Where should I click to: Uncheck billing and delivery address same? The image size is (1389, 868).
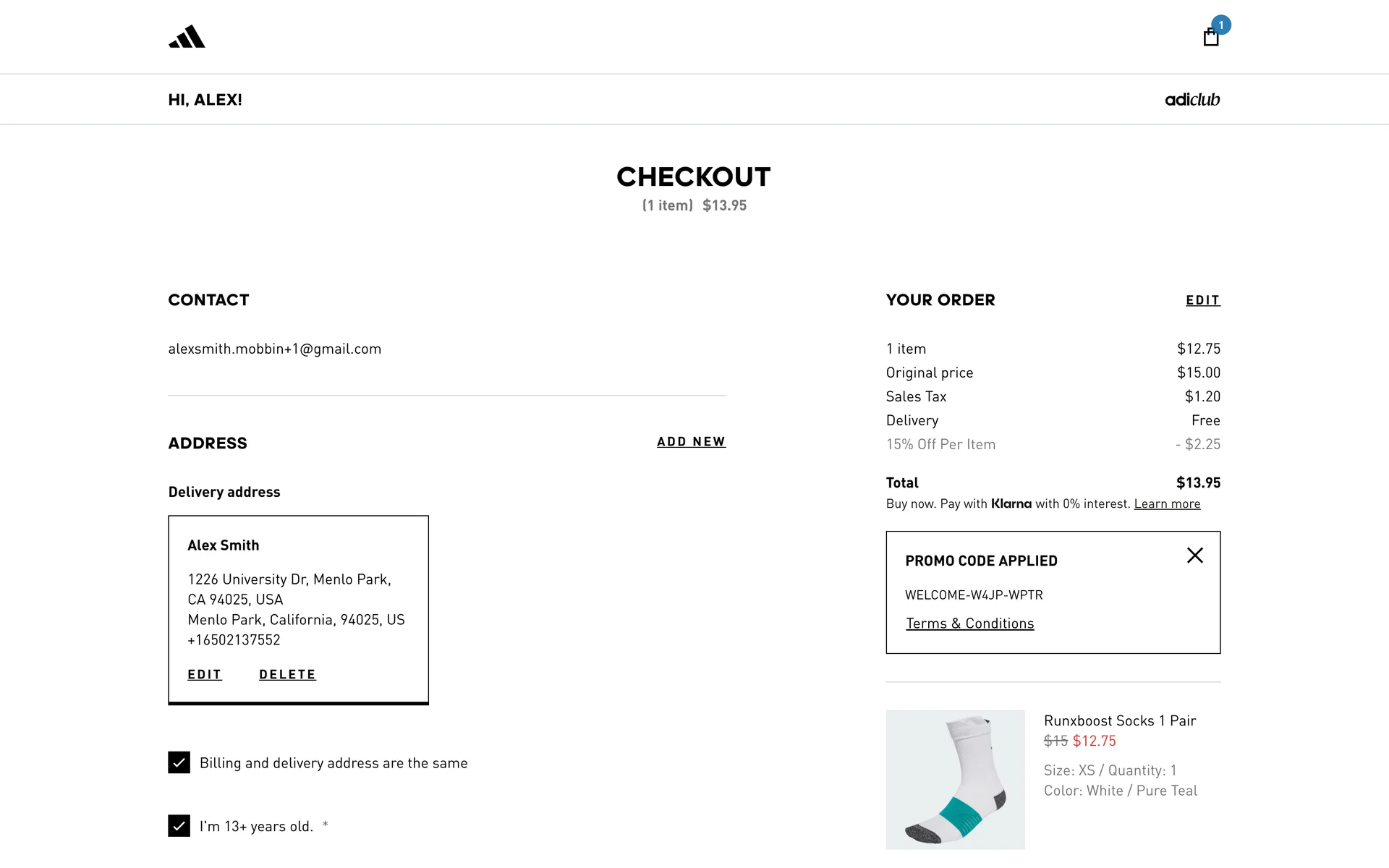[x=179, y=762]
